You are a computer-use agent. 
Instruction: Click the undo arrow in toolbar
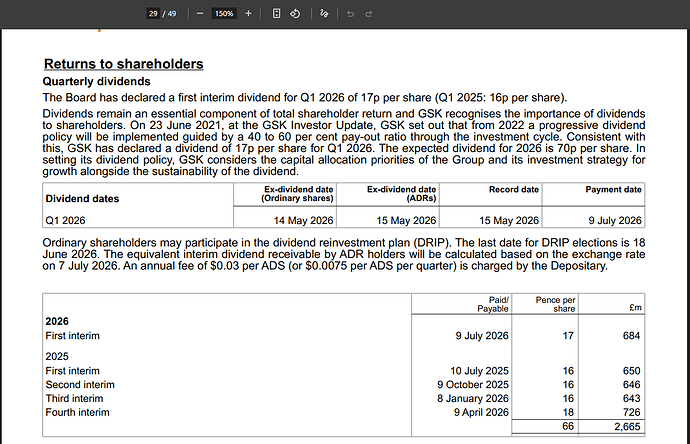click(350, 14)
